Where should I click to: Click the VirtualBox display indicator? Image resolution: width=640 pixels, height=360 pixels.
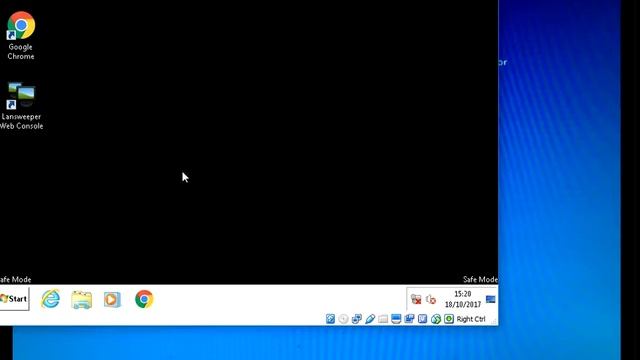(x=396, y=319)
